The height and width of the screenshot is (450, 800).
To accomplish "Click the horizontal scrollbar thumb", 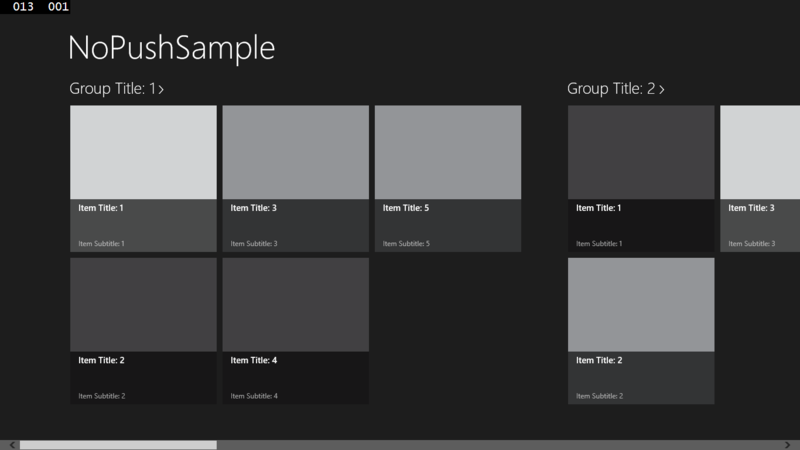I will pyautogui.click(x=117, y=444).
